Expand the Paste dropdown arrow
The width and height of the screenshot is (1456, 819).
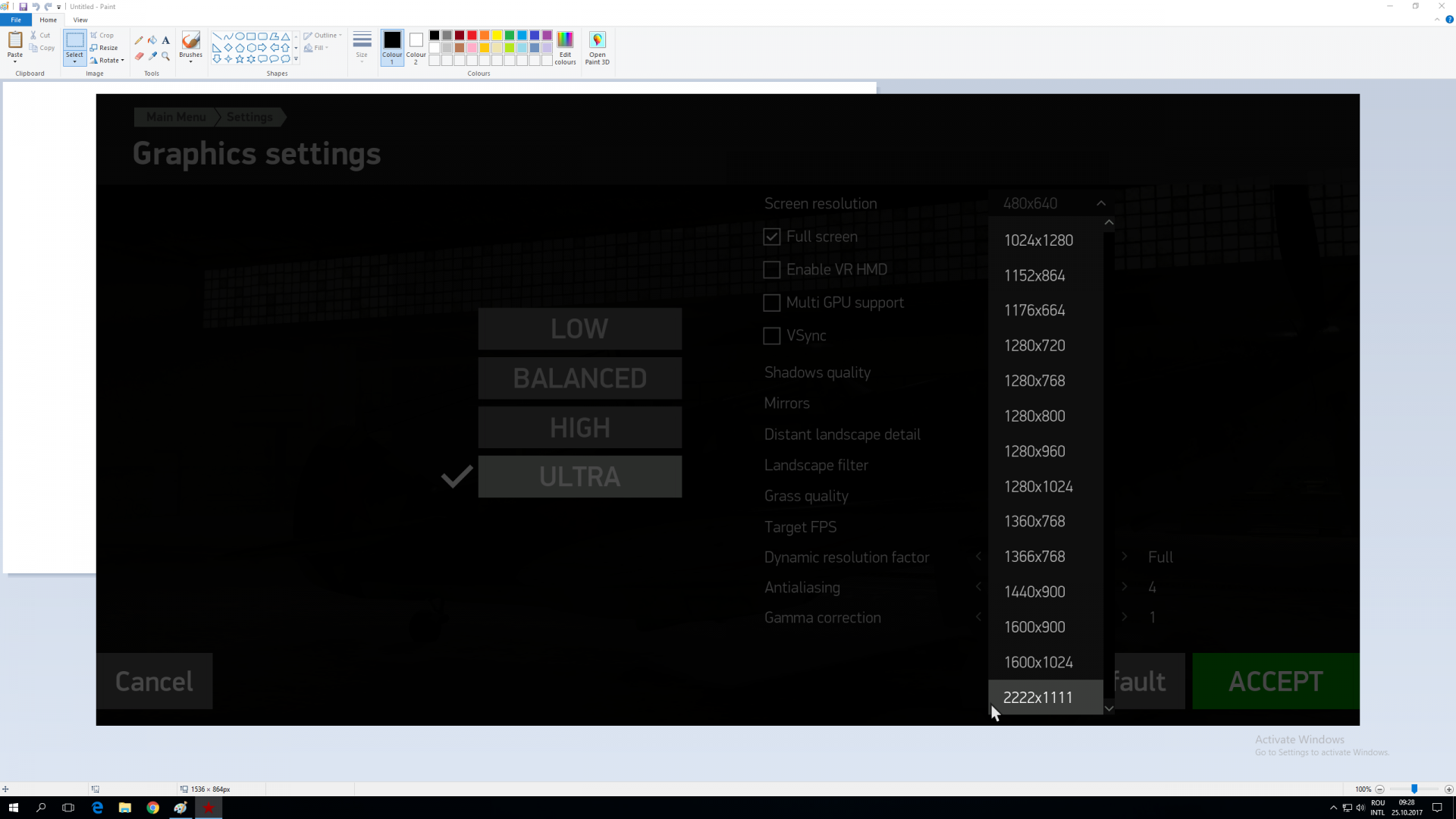pyautogui.click(x=14, y=61)
